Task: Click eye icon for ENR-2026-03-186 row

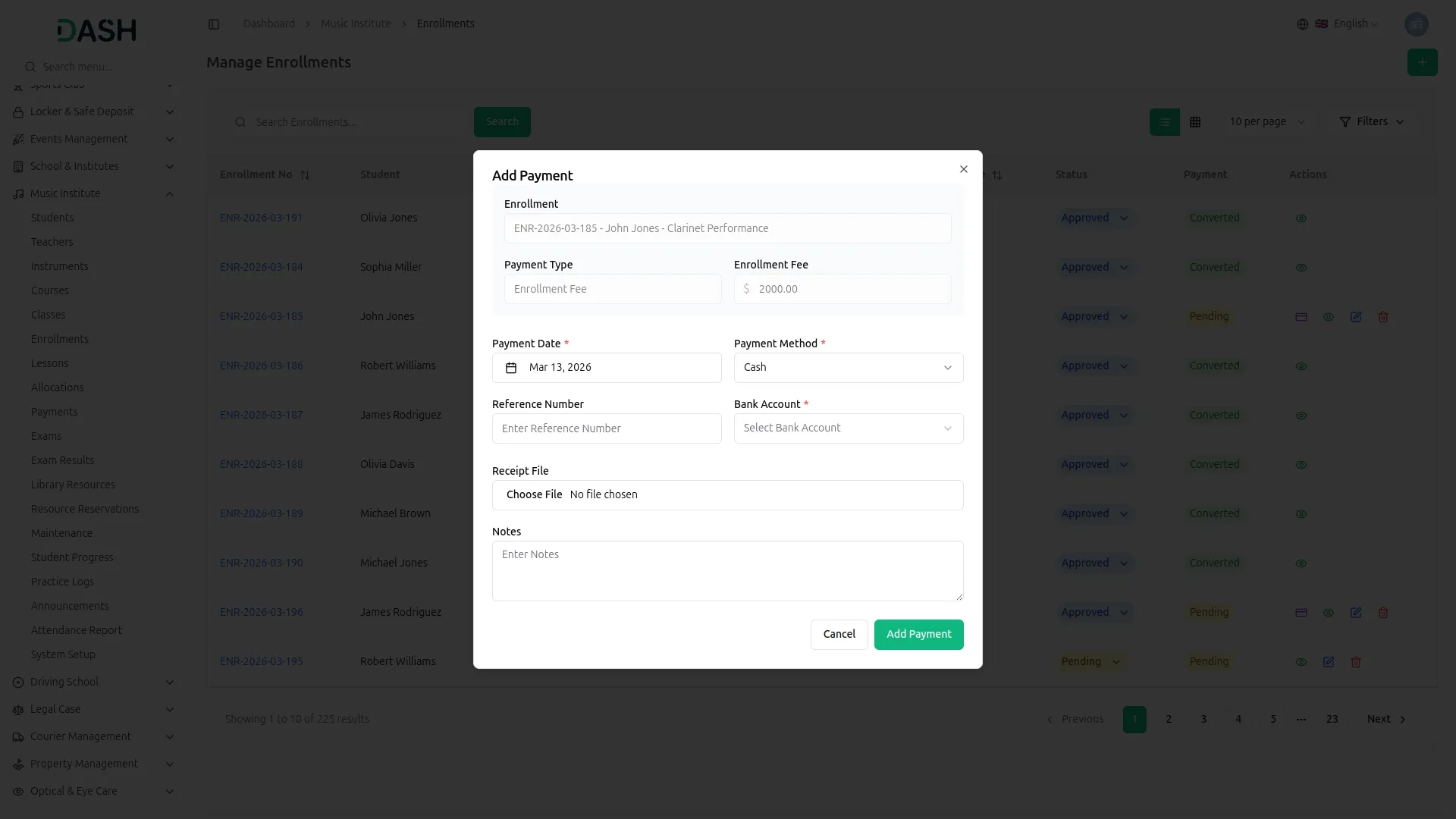Action: click(1301, 366)
